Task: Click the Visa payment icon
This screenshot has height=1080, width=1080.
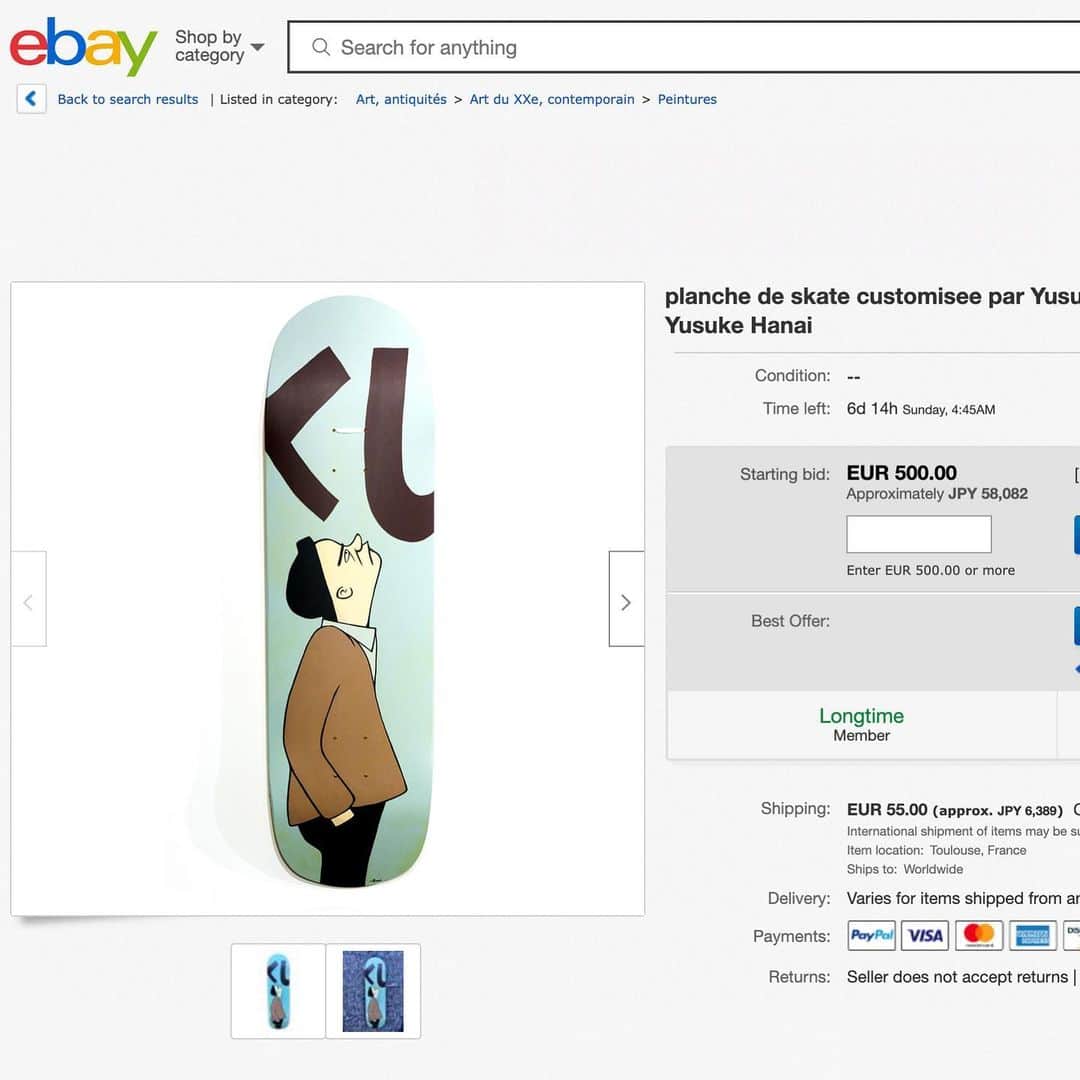Action: tap(925, 935)
